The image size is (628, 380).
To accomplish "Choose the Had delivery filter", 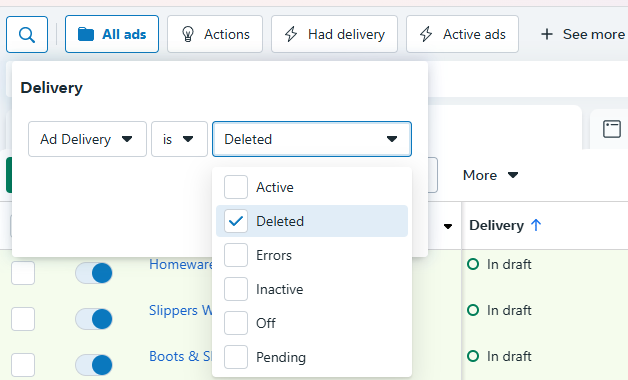I will [x=334, y=34].
